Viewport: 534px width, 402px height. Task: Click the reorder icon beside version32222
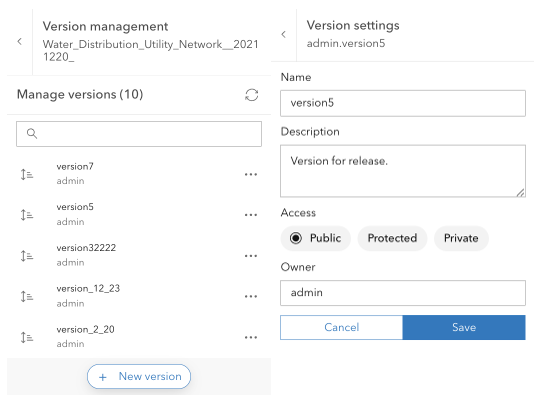[27, 256]
